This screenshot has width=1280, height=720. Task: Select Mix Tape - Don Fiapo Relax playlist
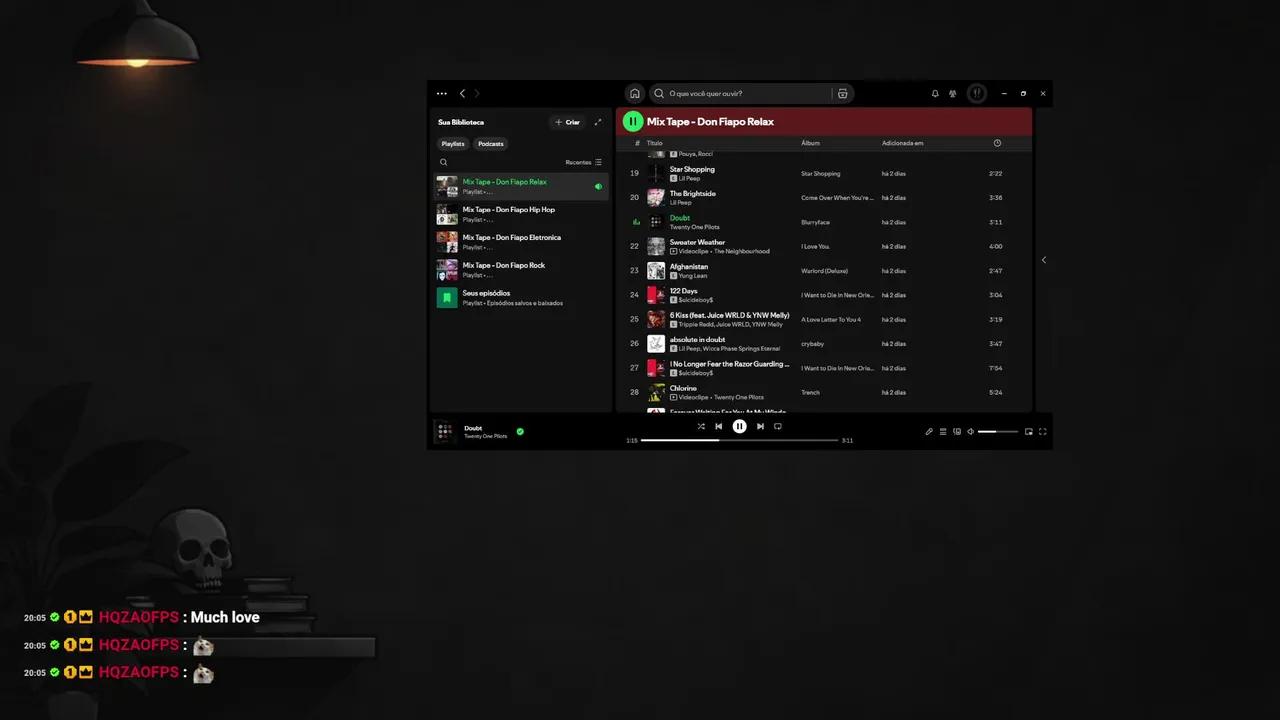point(520,186)
